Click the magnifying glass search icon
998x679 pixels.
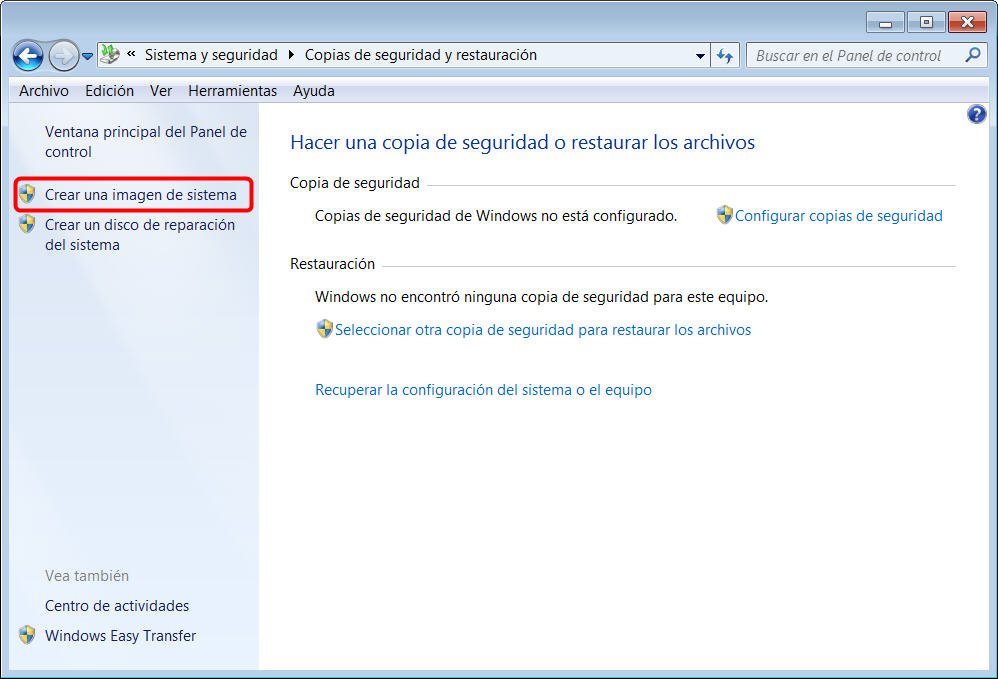pyautogui.click(x=973, y=55)
